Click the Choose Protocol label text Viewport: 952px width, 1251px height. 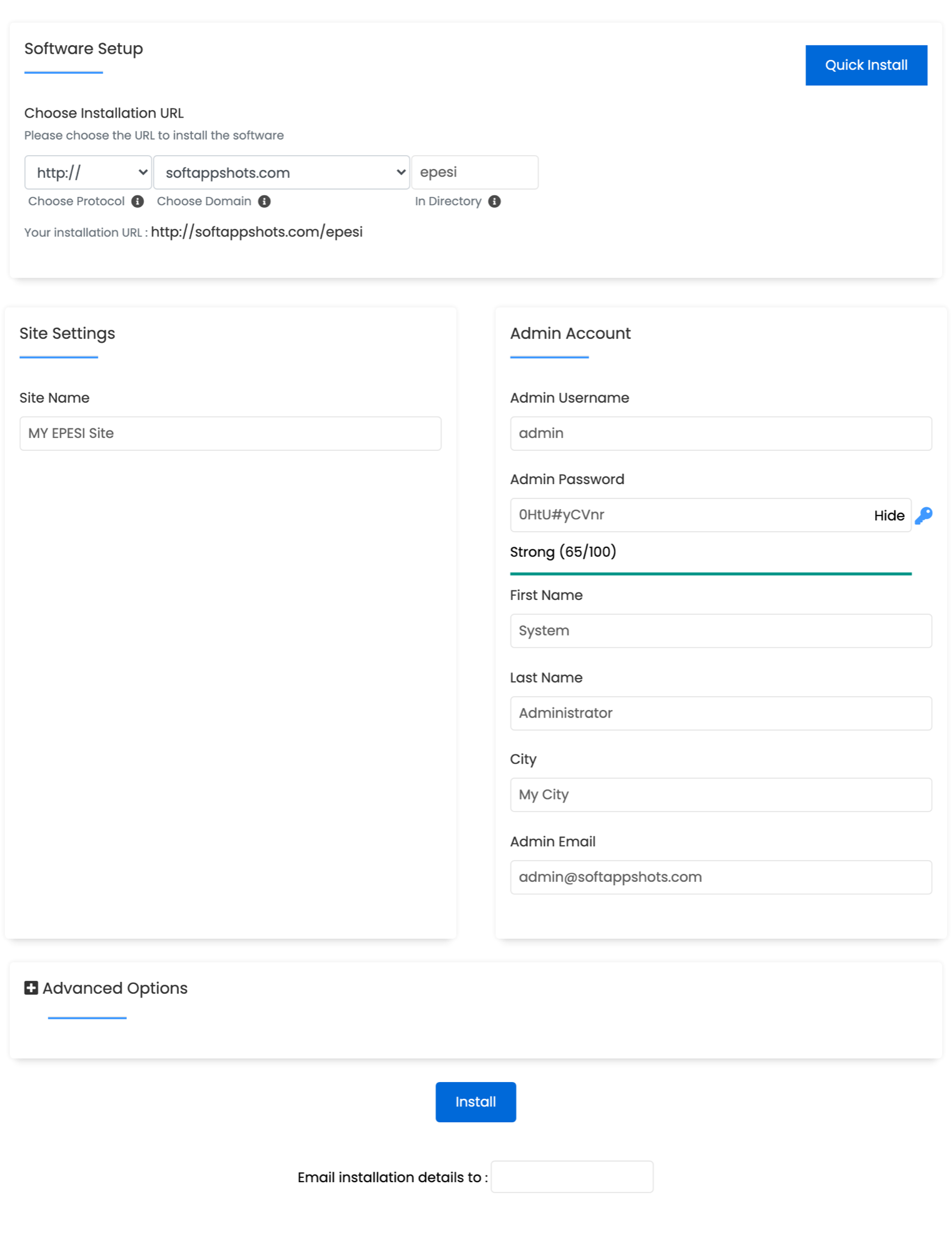click(76, 201)
